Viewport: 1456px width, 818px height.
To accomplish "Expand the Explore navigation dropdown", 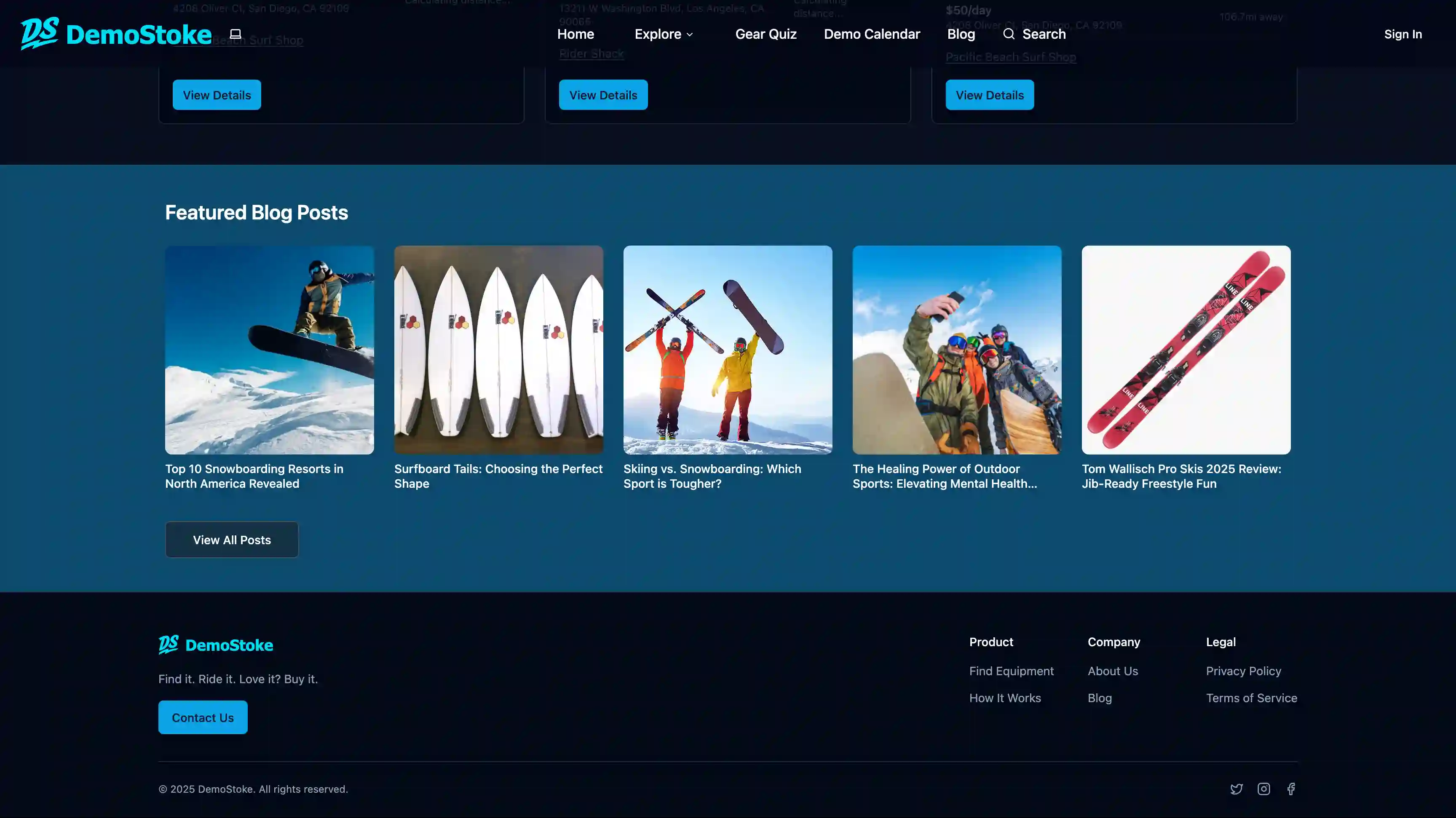I will 663,34.
